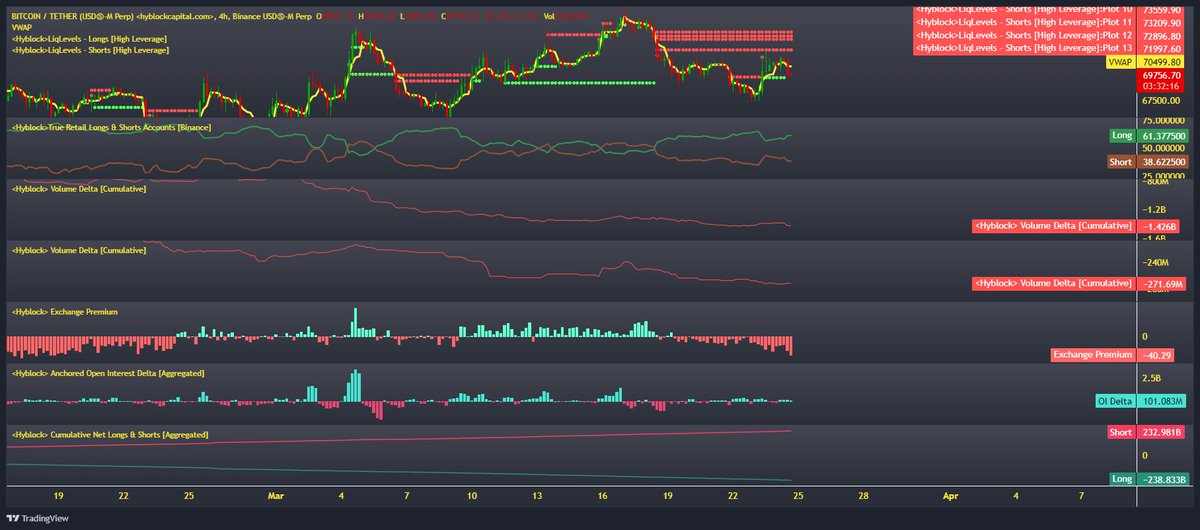Image resolution: width=1200 pixels, height=530 pixels.
Task: Click the Mar date on time axis
Action: click(276, 496)
